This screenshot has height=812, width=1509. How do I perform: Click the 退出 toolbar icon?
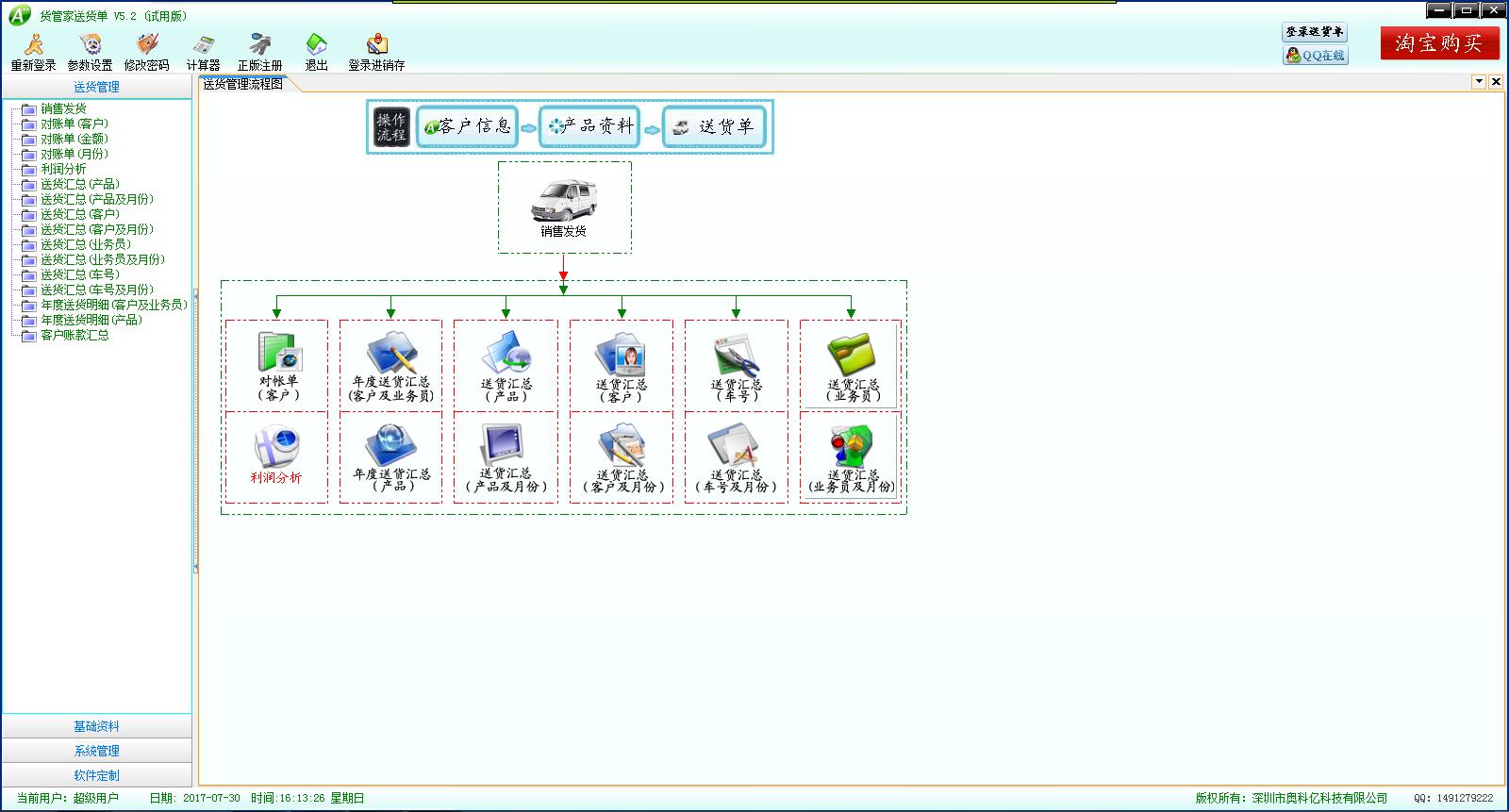tap(317, 53)
